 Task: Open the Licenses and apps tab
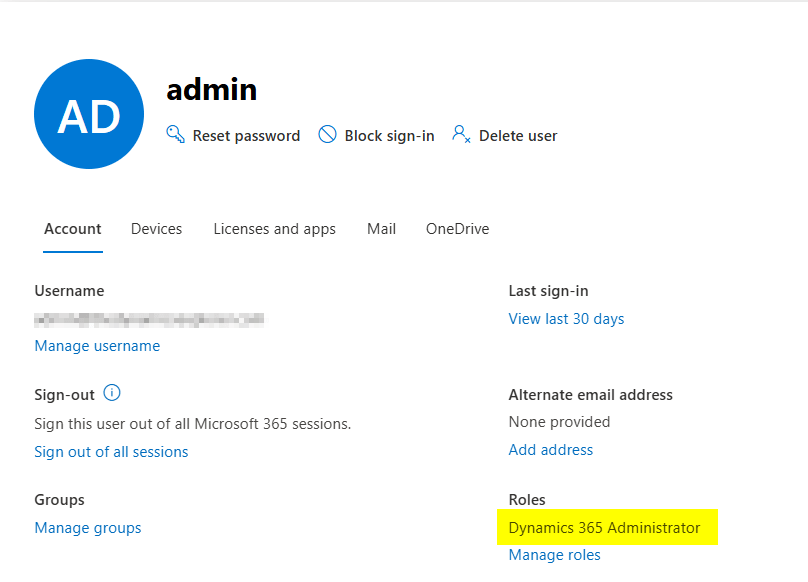274,229
